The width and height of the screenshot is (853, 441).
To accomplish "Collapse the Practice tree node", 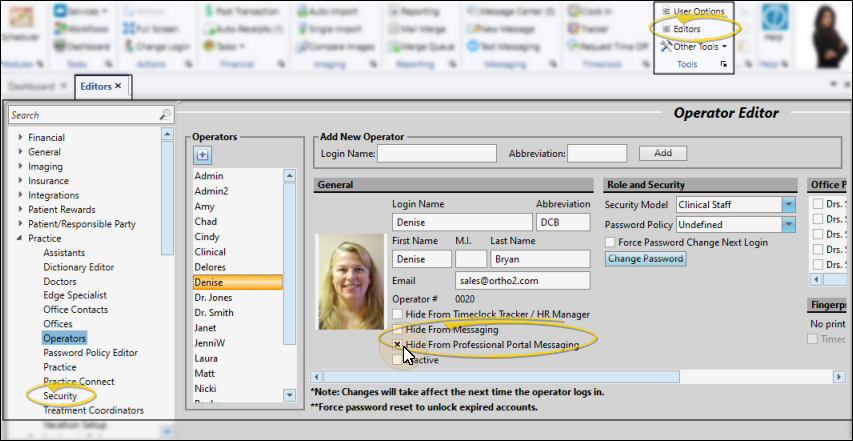I will click(20, 238).
